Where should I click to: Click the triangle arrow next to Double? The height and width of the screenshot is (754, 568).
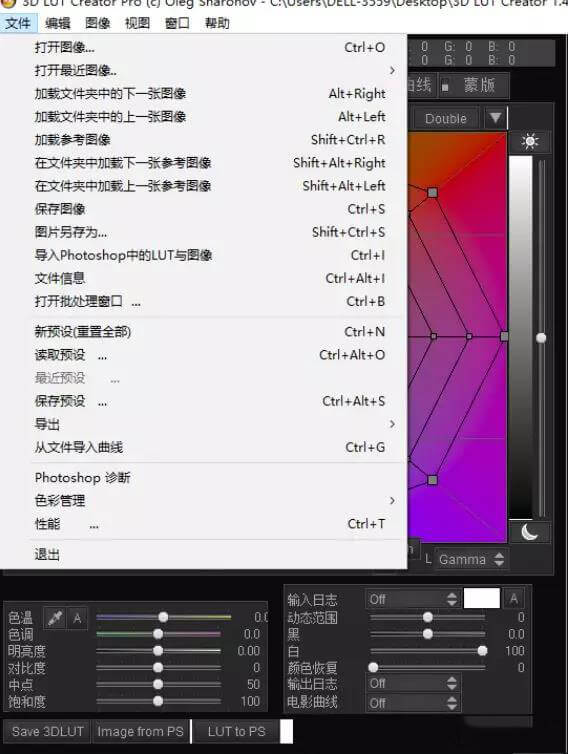point(495,118)
